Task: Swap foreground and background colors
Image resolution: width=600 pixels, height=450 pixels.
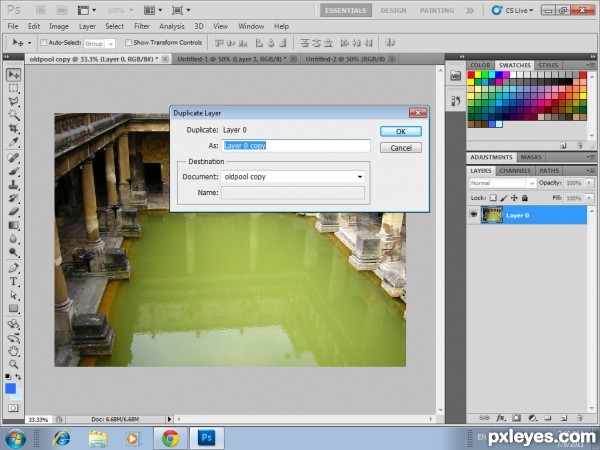Action: point(18,377)
